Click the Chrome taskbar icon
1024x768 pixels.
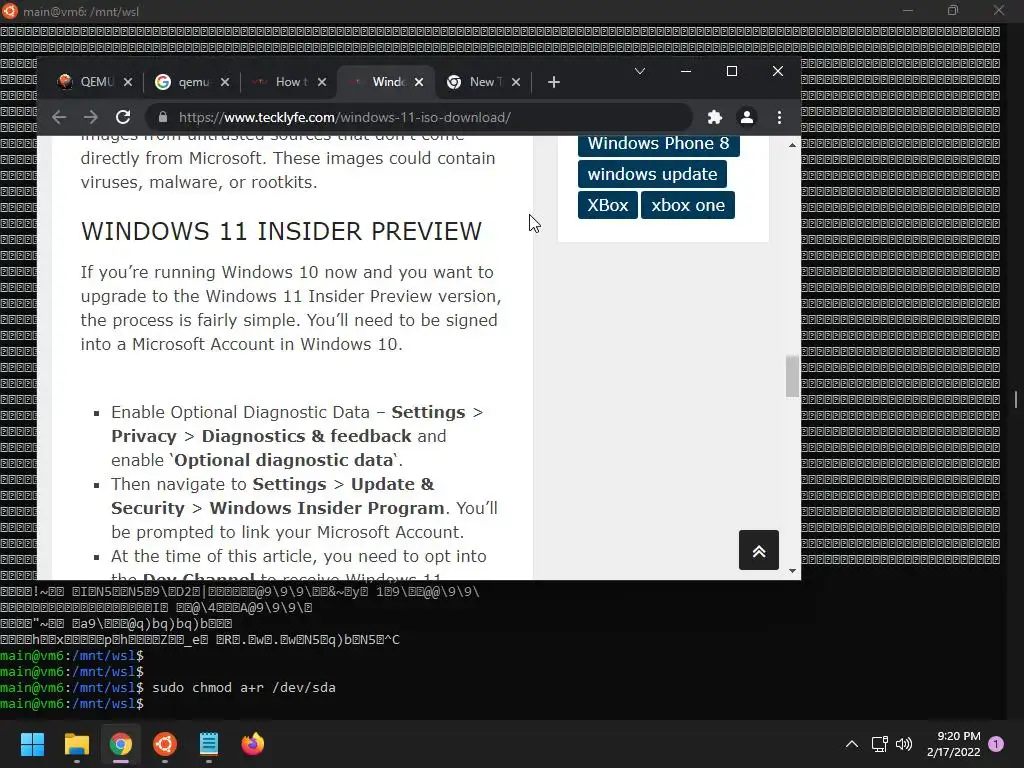pos(121,744)
